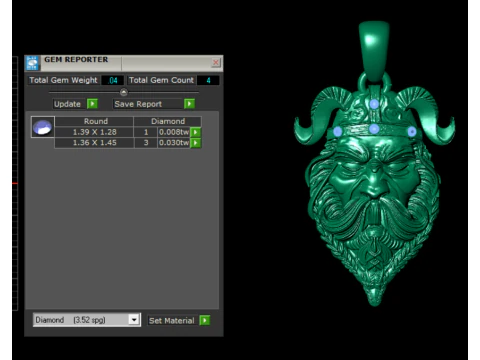Image resolution: width=480 pixels, height=360 pixels.
Task: Click the Diamond column header
Action: point(168,121)
